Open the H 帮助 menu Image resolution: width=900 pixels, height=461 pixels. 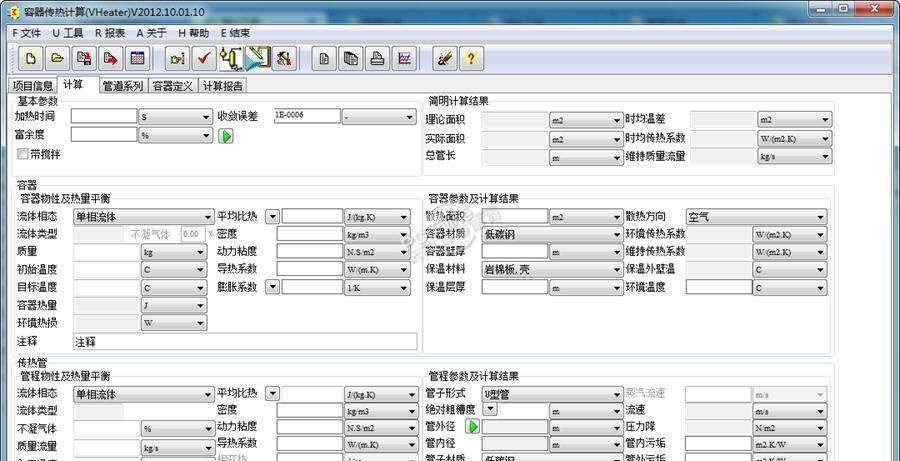193,33
